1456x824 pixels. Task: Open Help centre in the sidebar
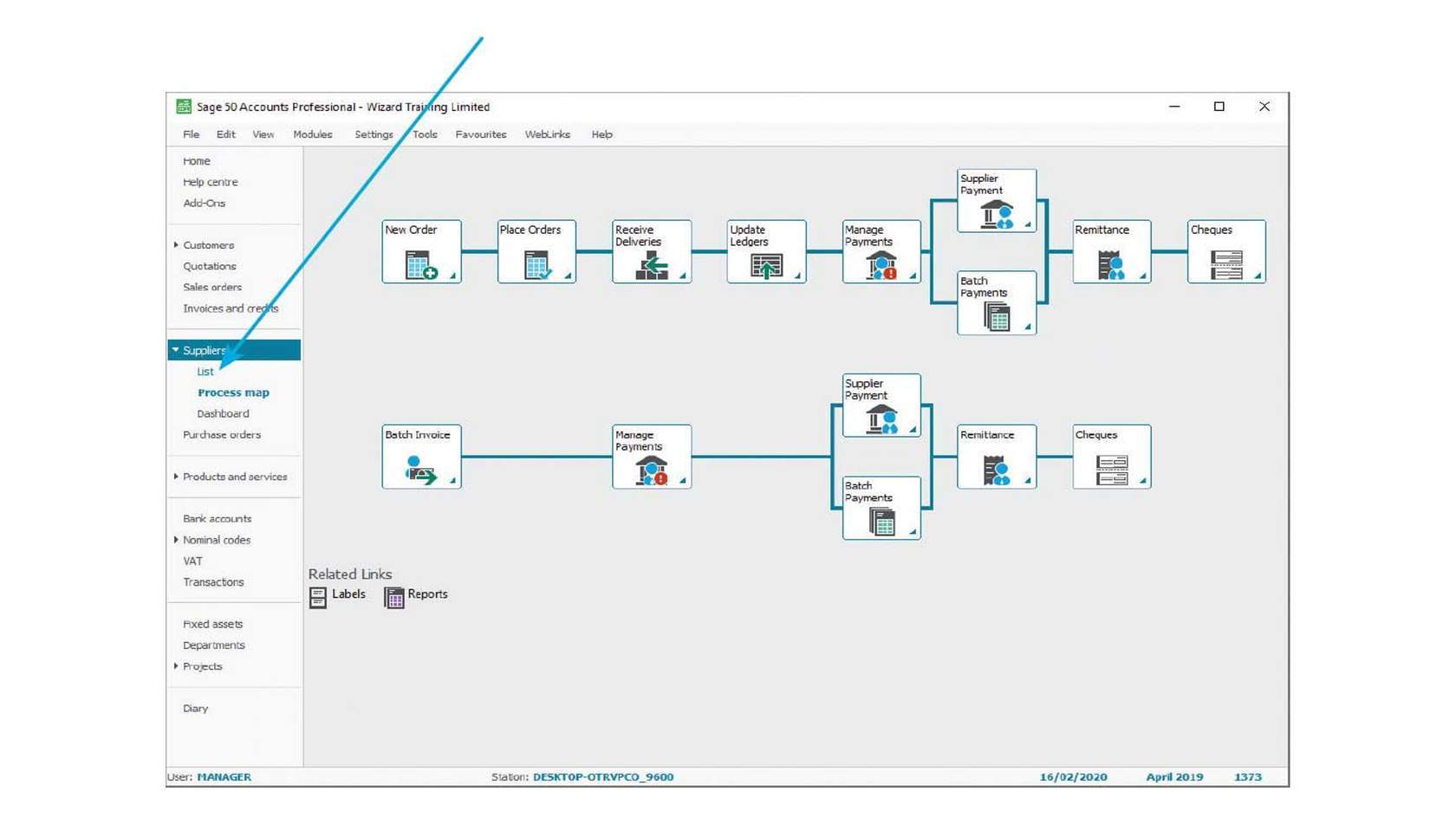[211, 182]
